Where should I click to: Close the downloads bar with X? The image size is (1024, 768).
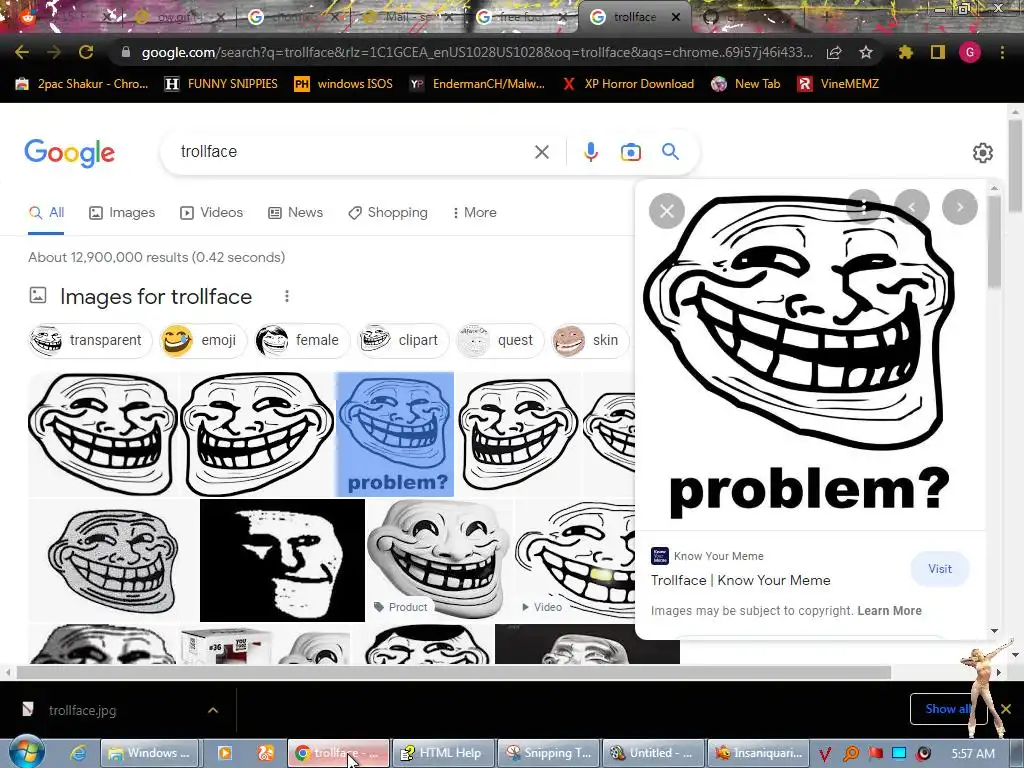1006,709
